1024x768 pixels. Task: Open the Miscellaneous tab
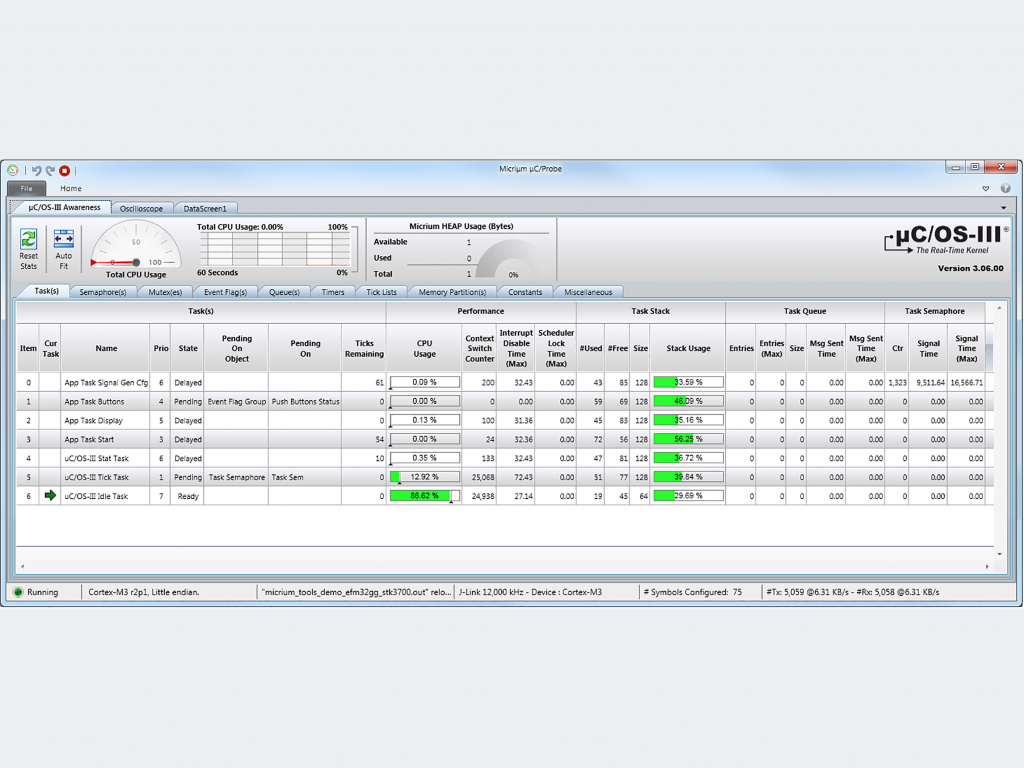pyautogui.click(x=588, y=292)
